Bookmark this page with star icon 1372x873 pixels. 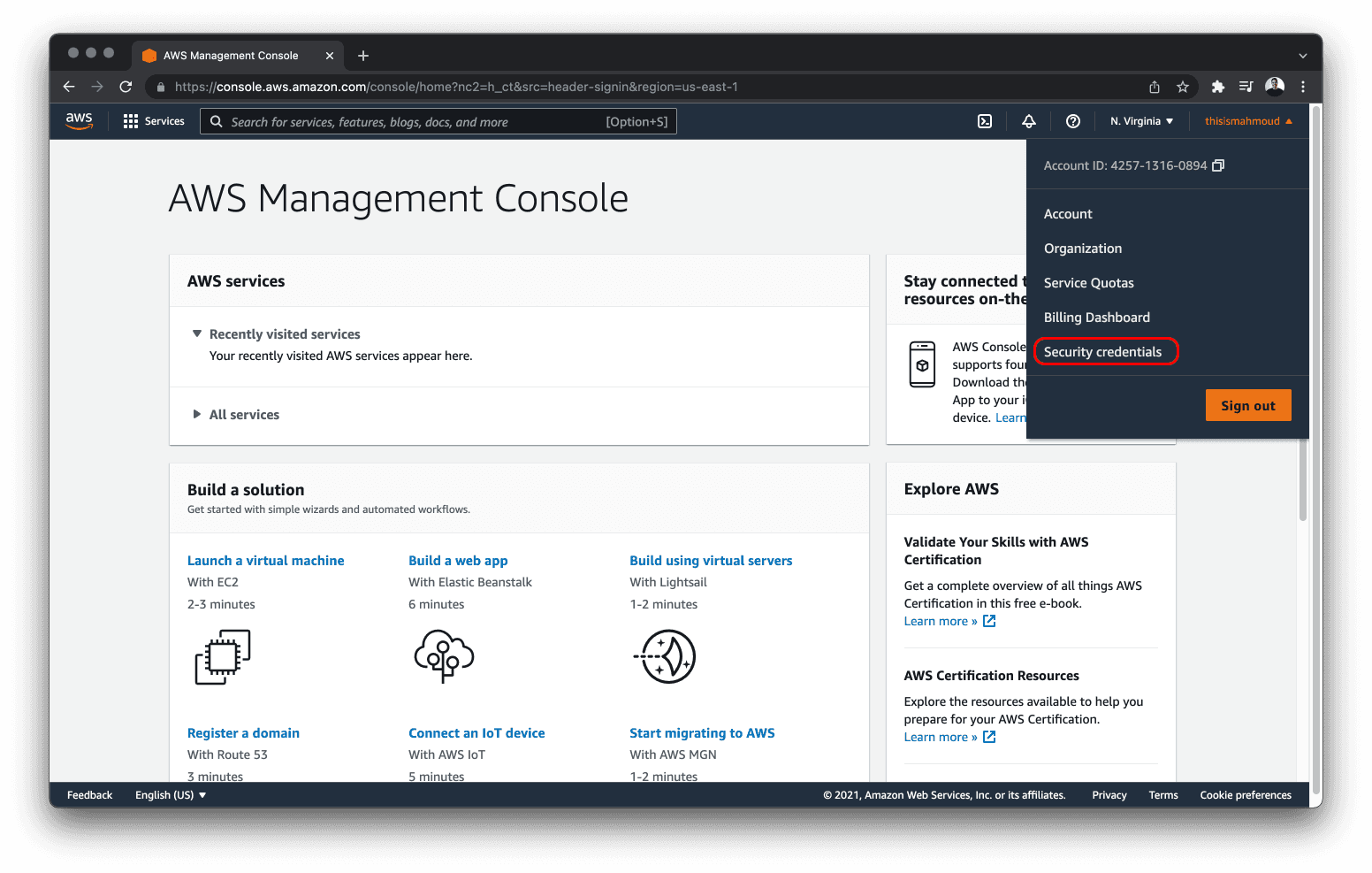pyautogui.click(x=1182, y=87)
